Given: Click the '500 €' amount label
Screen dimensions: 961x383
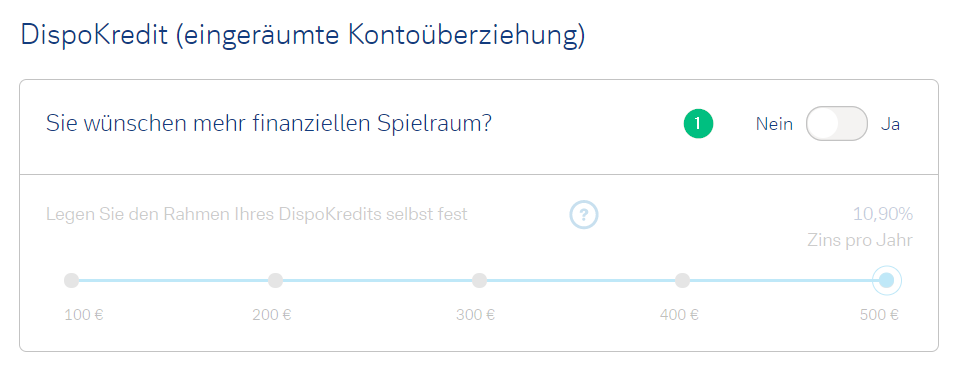Looking at the screenshot, I should (879, 316).
